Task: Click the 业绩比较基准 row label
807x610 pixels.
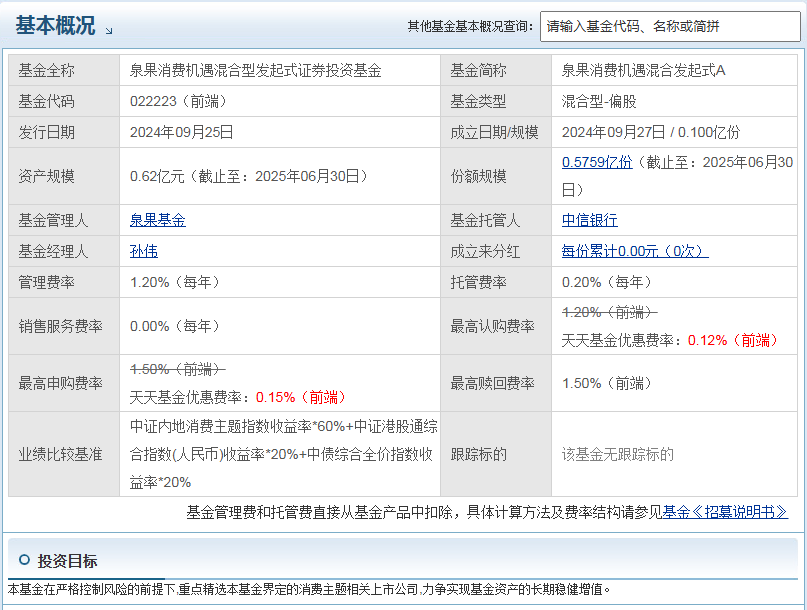Action: pyautogui.click(x=60, y=455)
